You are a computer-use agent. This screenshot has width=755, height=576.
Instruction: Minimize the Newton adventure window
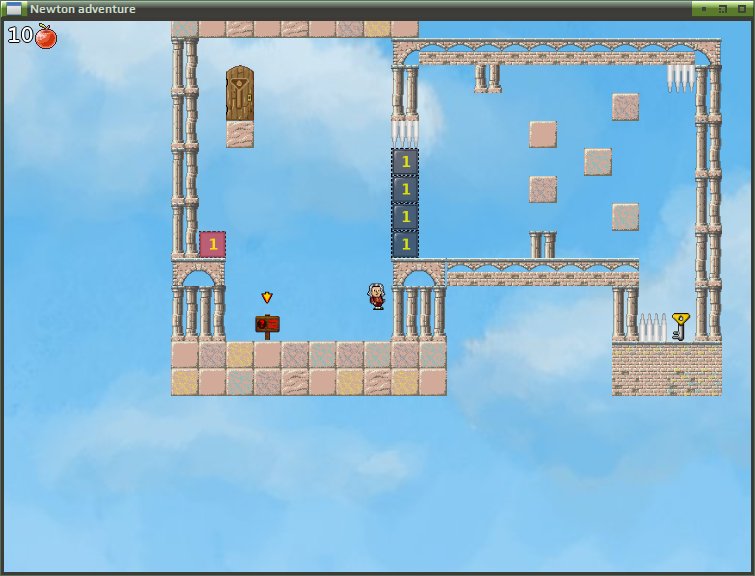point(703,9)
